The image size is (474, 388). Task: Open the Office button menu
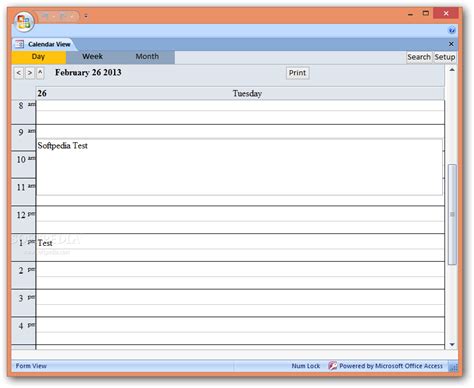coord(24,22)
